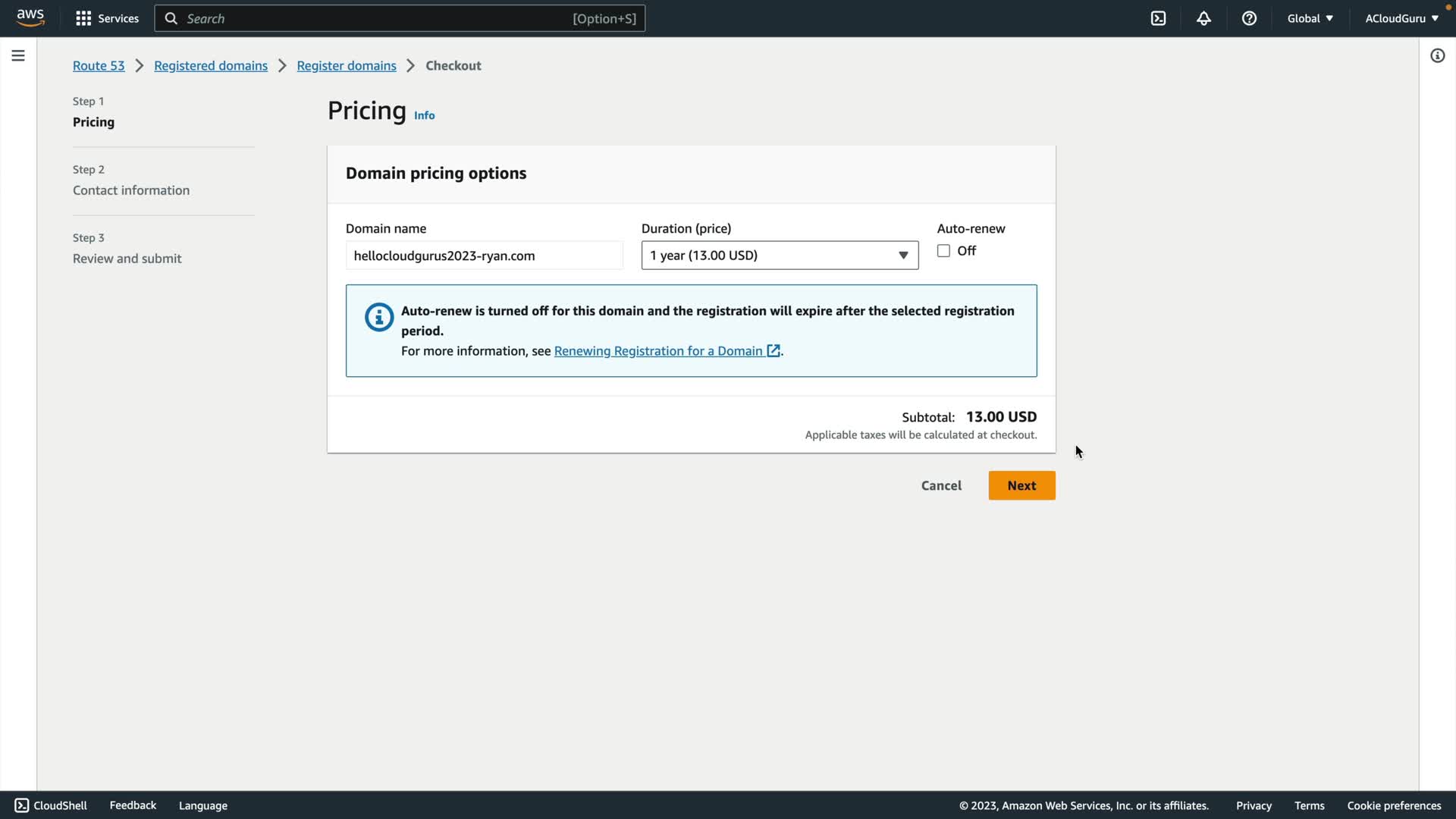The width and height of the screenshot is (1456, 819).
Task: Open the Global region dropdown
Action: pyautogui.click(x=1310, y=18)
